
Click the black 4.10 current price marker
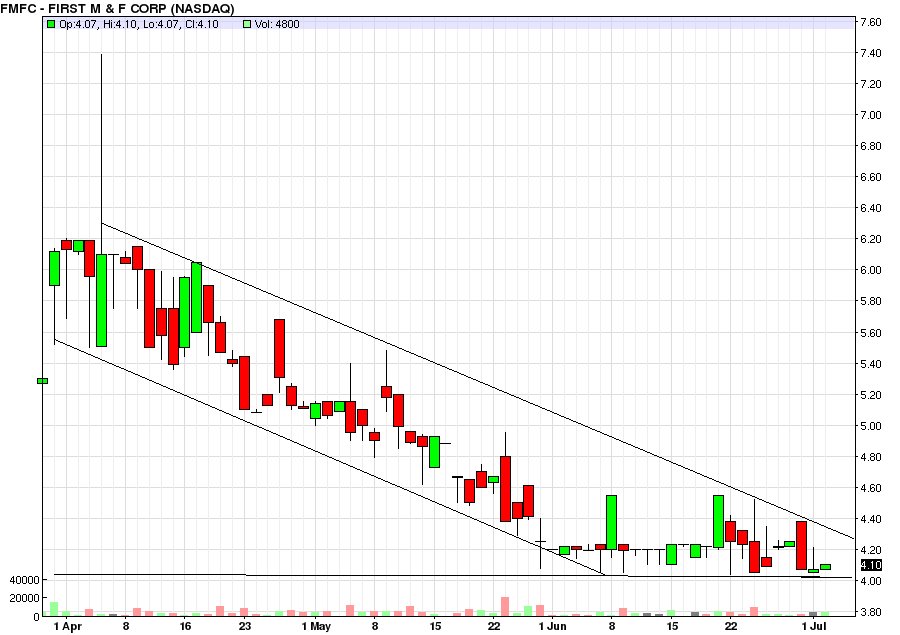click(x=870, y=566)
